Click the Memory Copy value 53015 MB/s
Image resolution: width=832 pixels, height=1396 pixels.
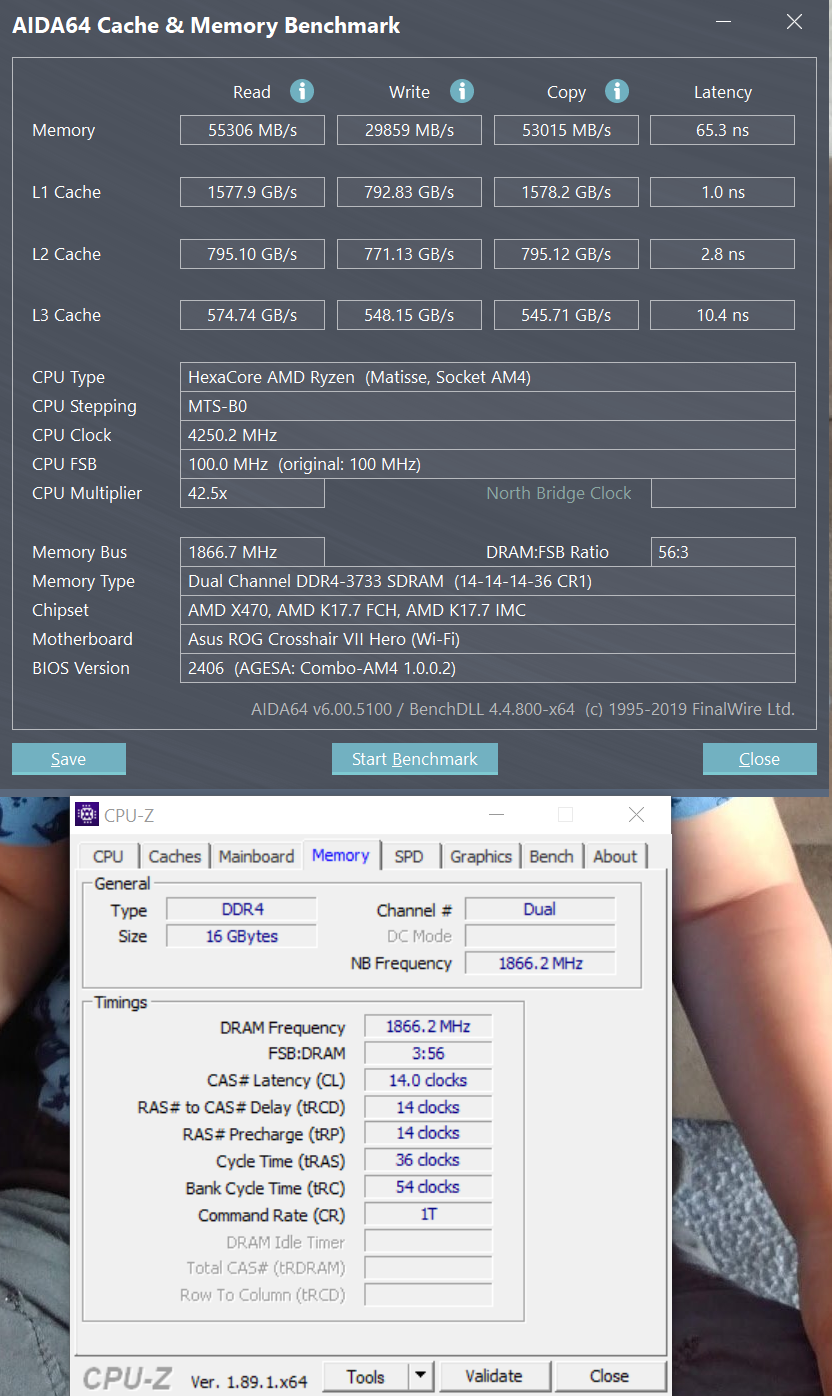click(x=566, y=130)
